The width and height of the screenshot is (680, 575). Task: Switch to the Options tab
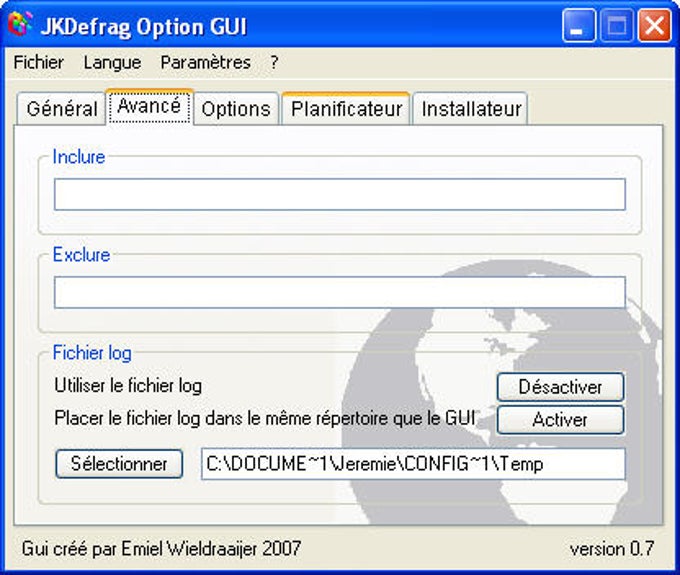pyautogui.click(x=236, y=109)
